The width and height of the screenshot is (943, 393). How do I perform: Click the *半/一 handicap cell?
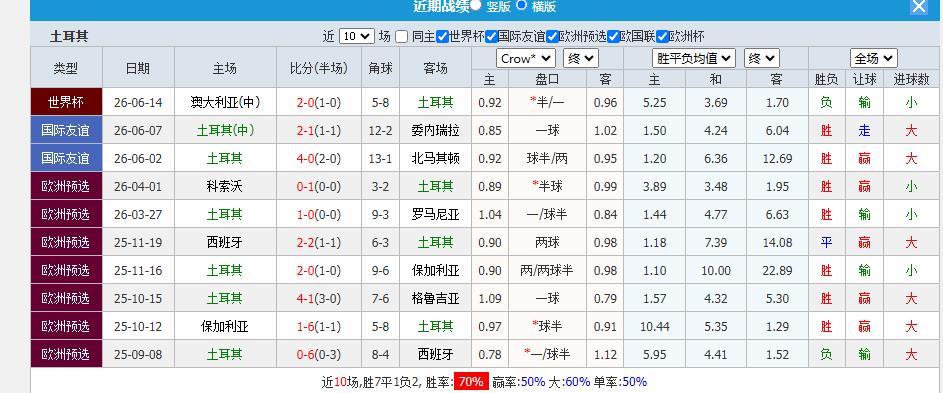[x=547, y=102]
